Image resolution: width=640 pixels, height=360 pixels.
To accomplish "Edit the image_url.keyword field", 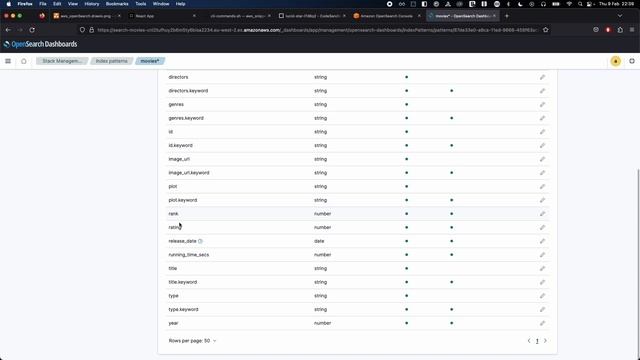I will 542,173.
